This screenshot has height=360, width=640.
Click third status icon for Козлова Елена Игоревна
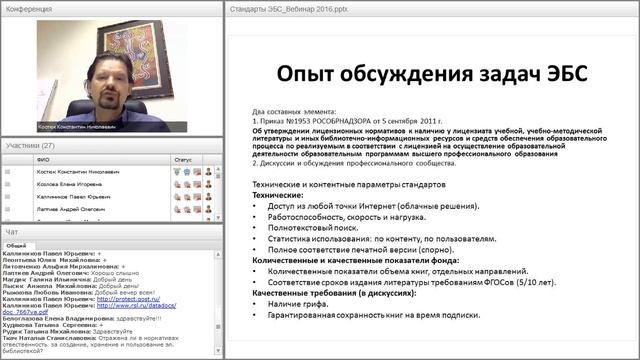[197, 184]
